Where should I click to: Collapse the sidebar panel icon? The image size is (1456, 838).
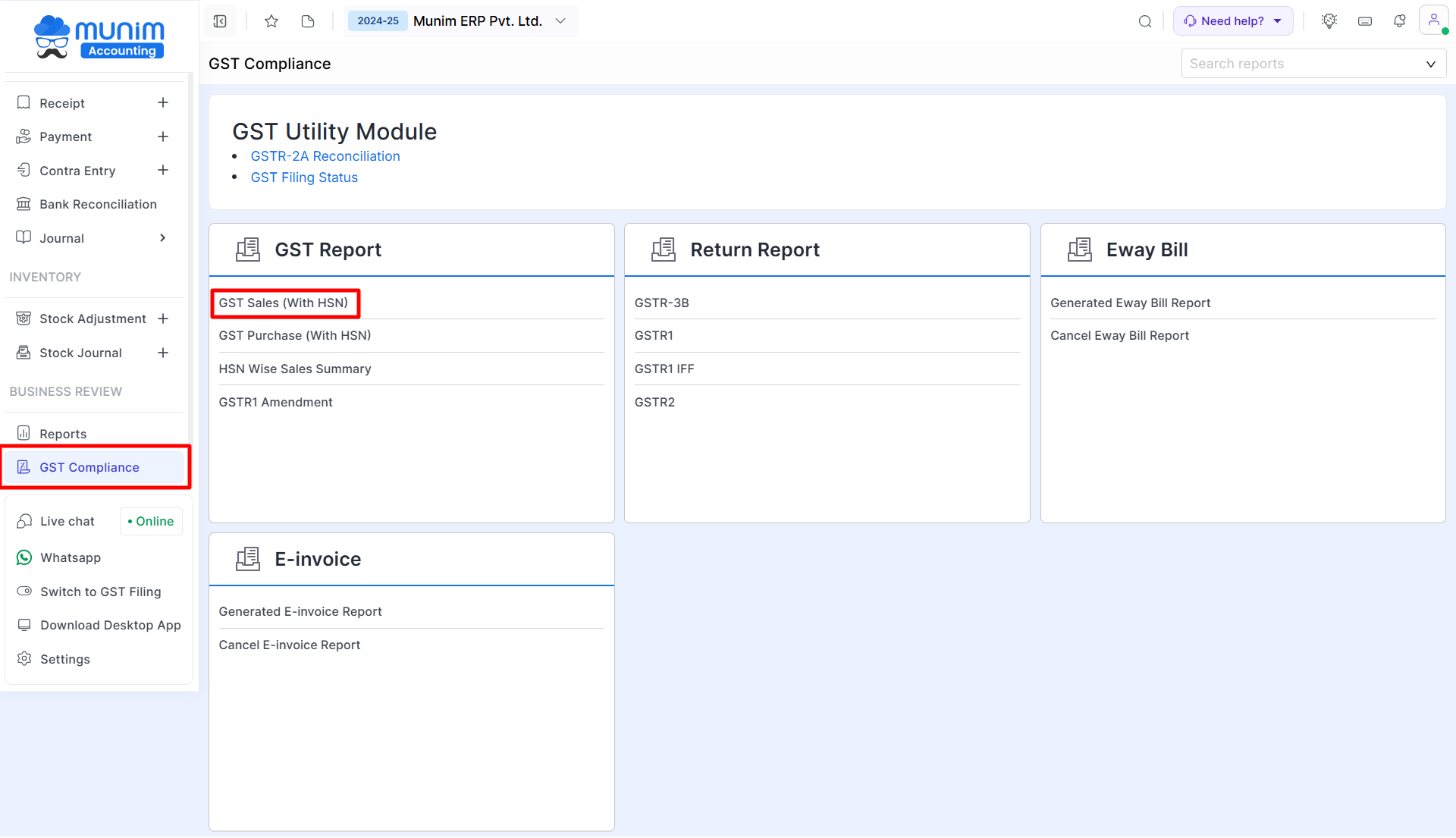tap(220, 21)
